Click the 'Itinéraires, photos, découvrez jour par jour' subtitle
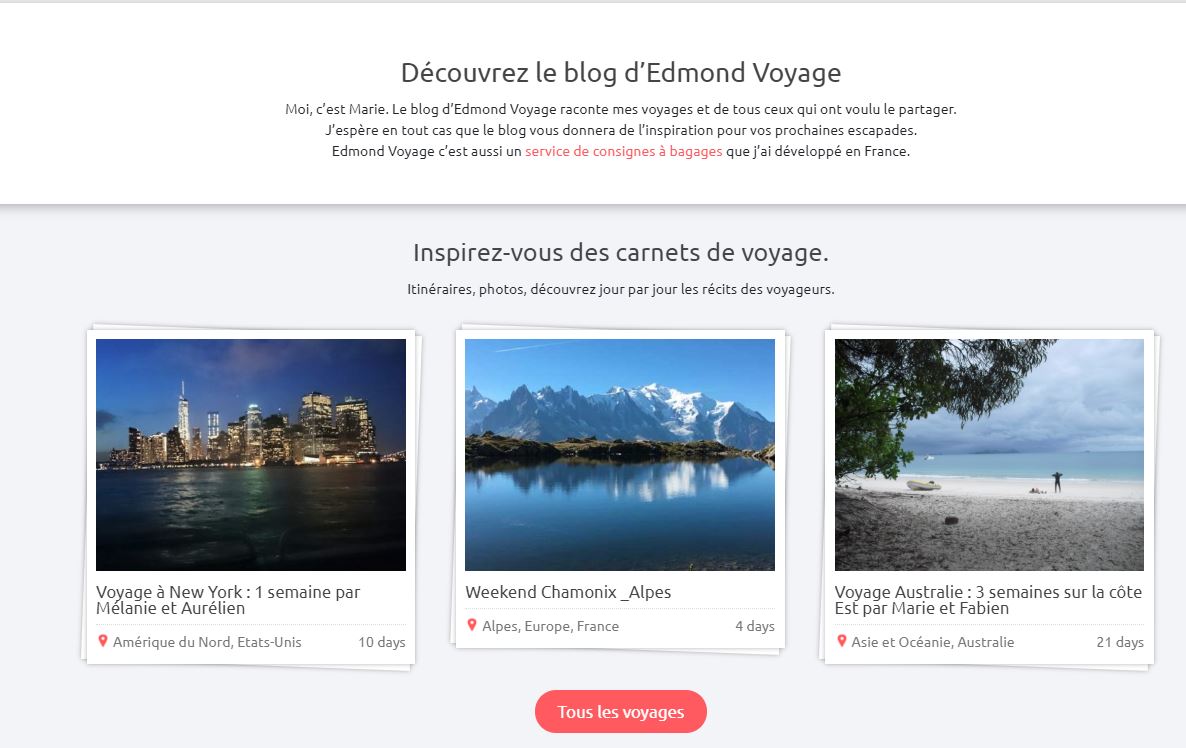Image resolution: width=1186 pixels, height=748 pixels. 621,289
